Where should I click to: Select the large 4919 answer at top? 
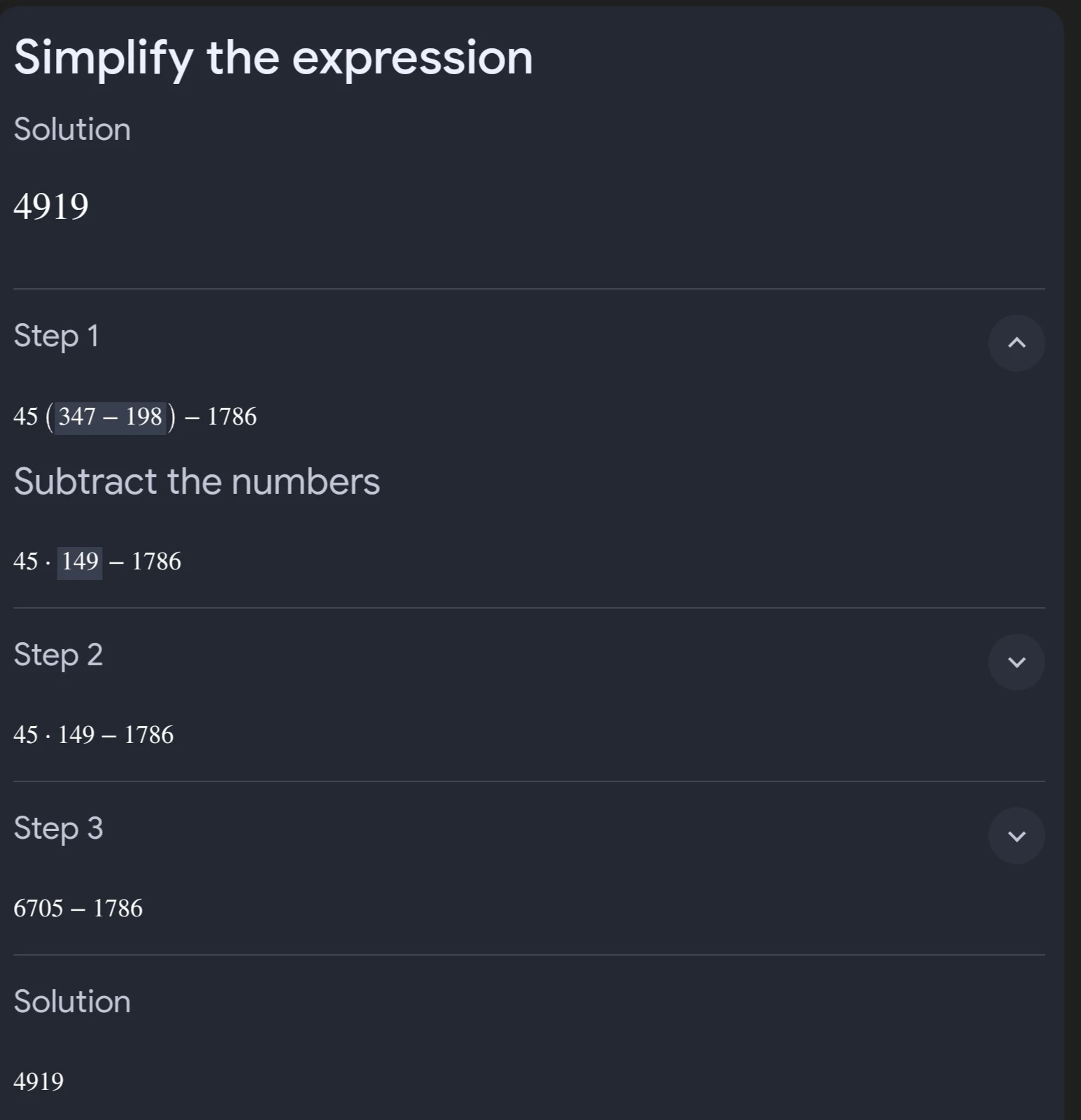click(x=51, y=206)
